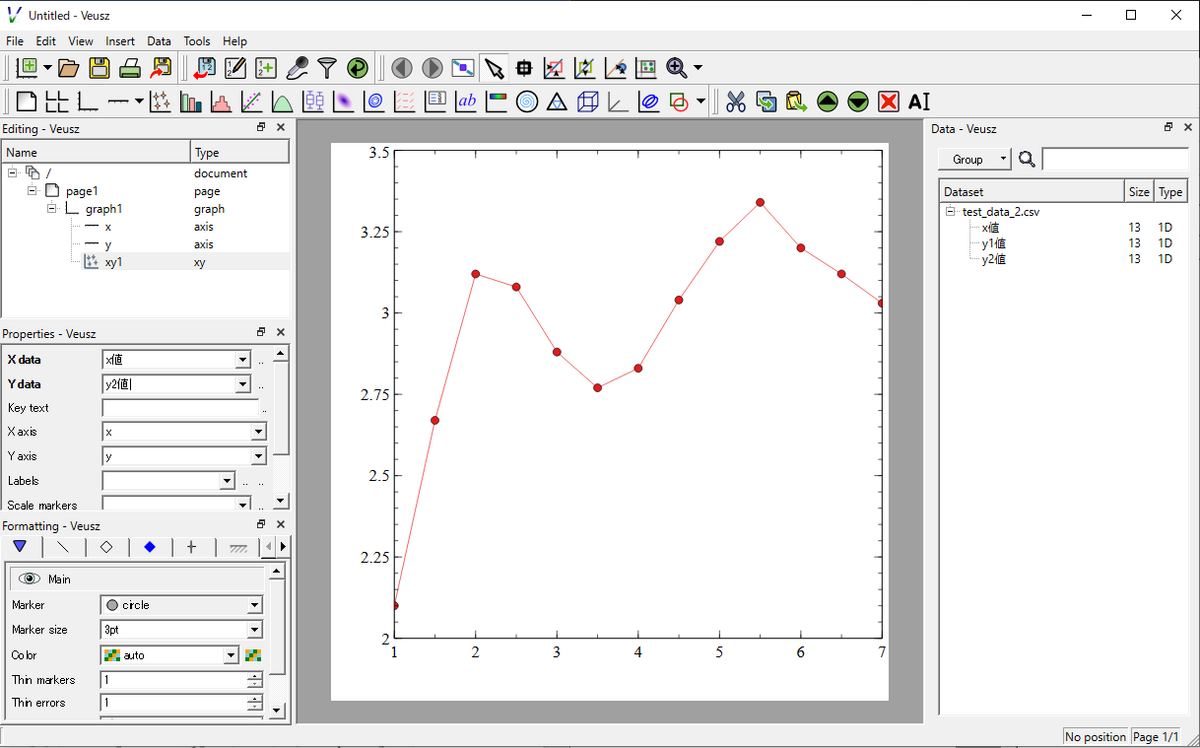Collapse the page1 tree node
The height and width of the screenshot is (748, 1200).
(x=32, y=191)
